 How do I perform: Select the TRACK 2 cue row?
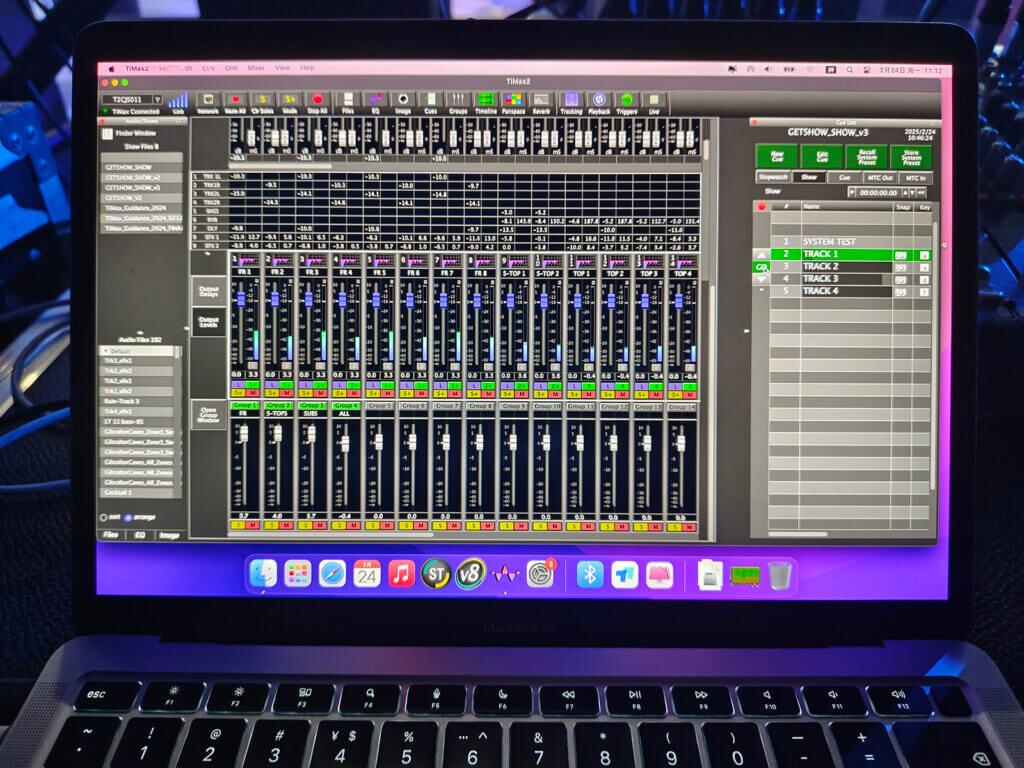[x=850, y=266]
